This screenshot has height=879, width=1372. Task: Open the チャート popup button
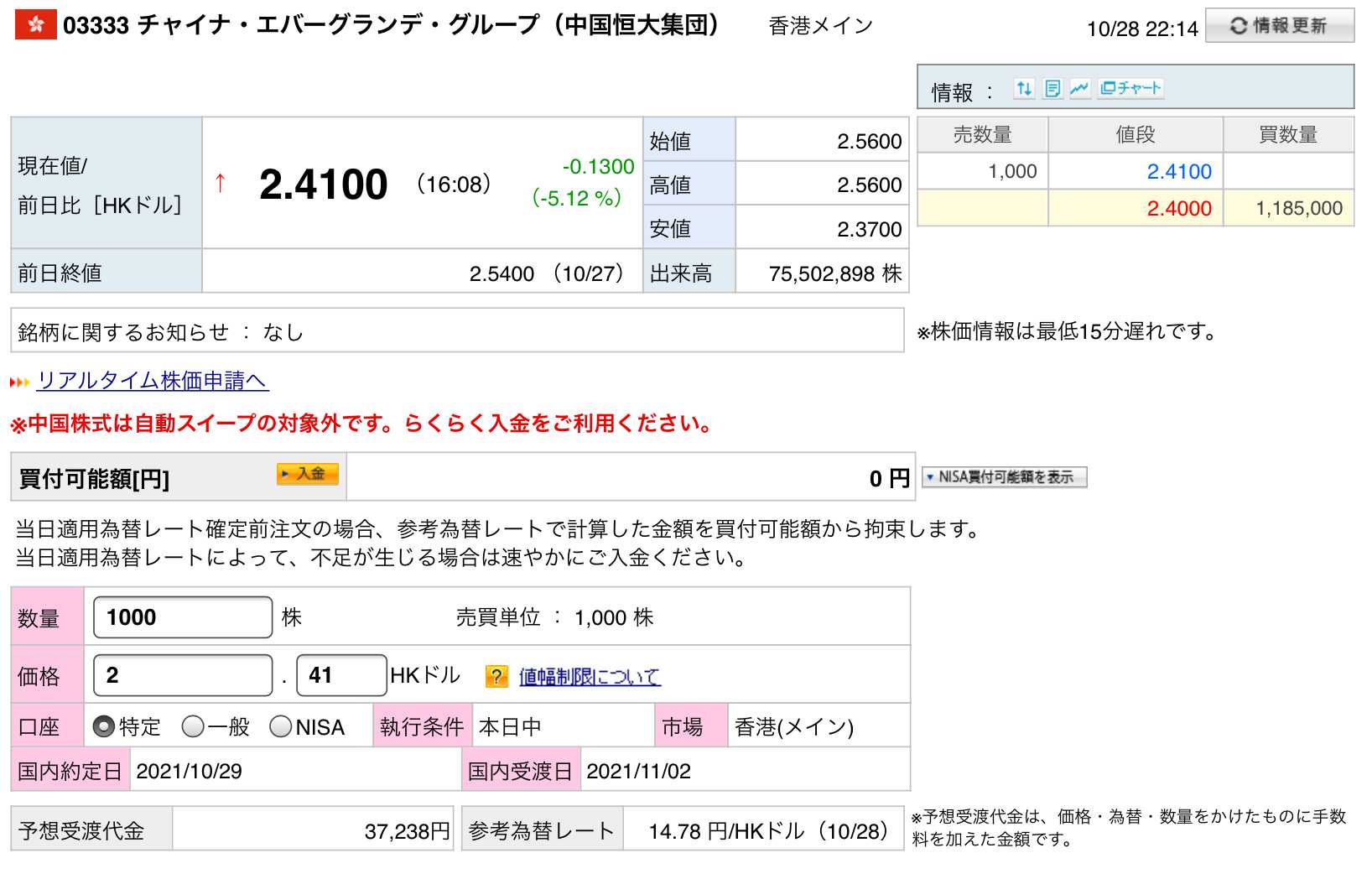click(x=1130, y=88)
